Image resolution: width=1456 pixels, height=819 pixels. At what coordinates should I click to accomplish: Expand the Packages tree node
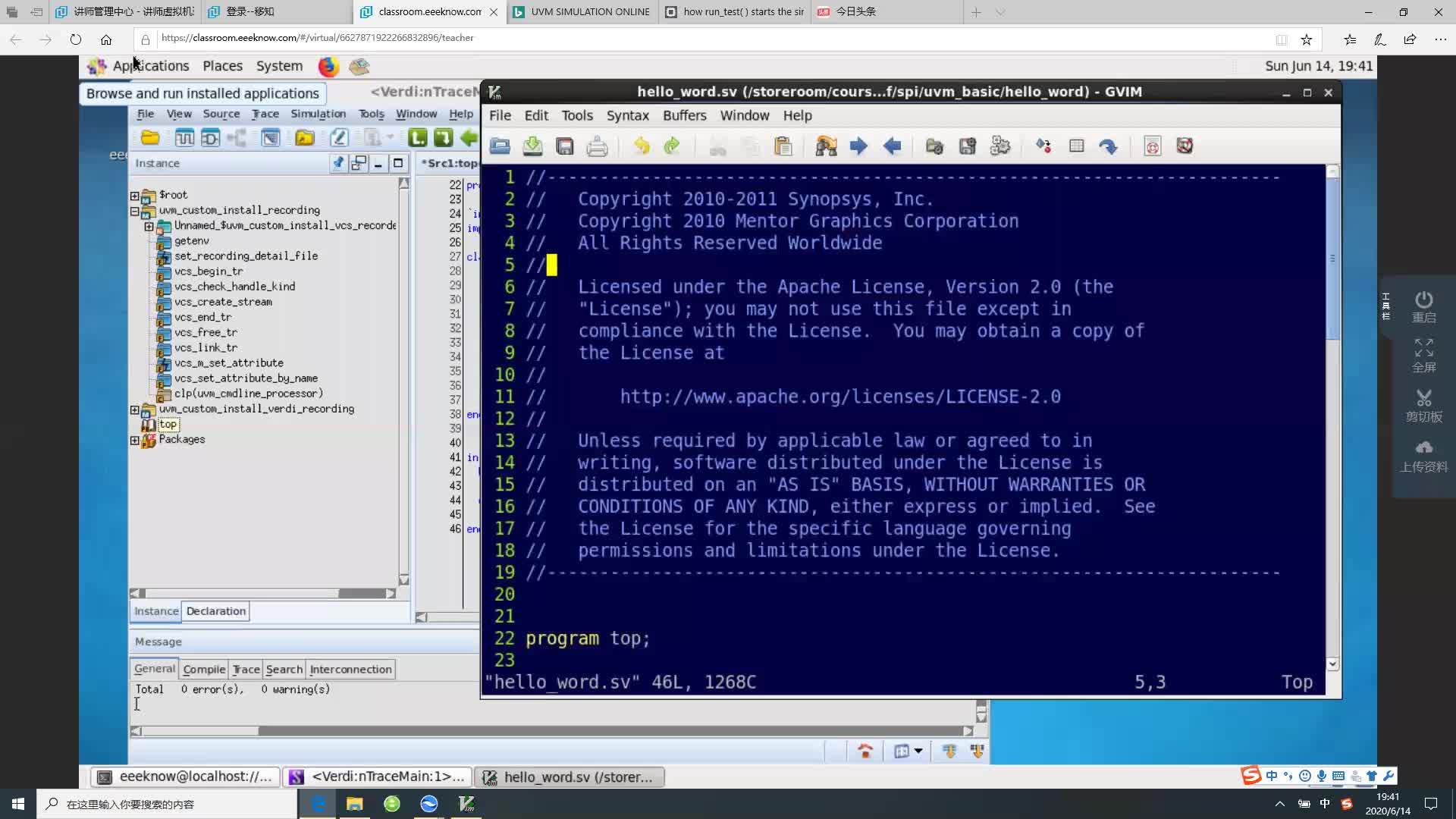tap(136, 439)
